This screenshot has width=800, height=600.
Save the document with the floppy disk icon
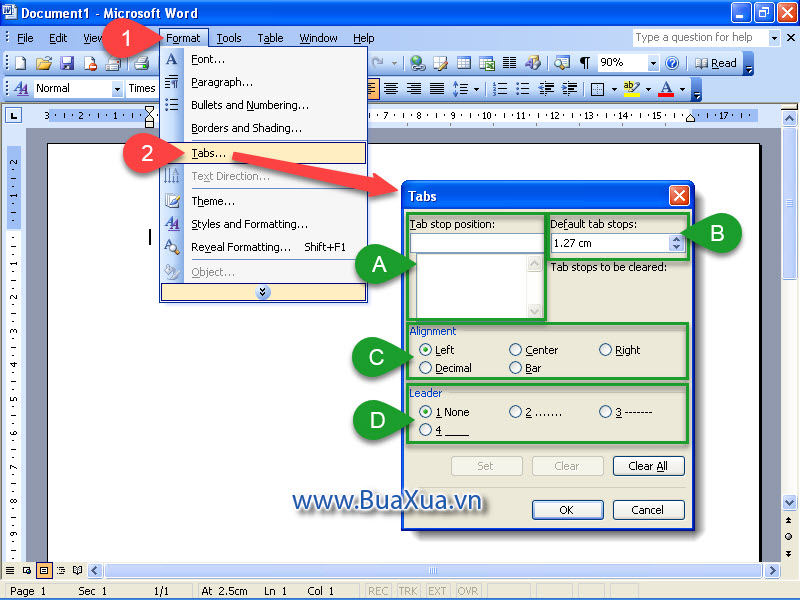pyautogui.click(x=67, y=63)
